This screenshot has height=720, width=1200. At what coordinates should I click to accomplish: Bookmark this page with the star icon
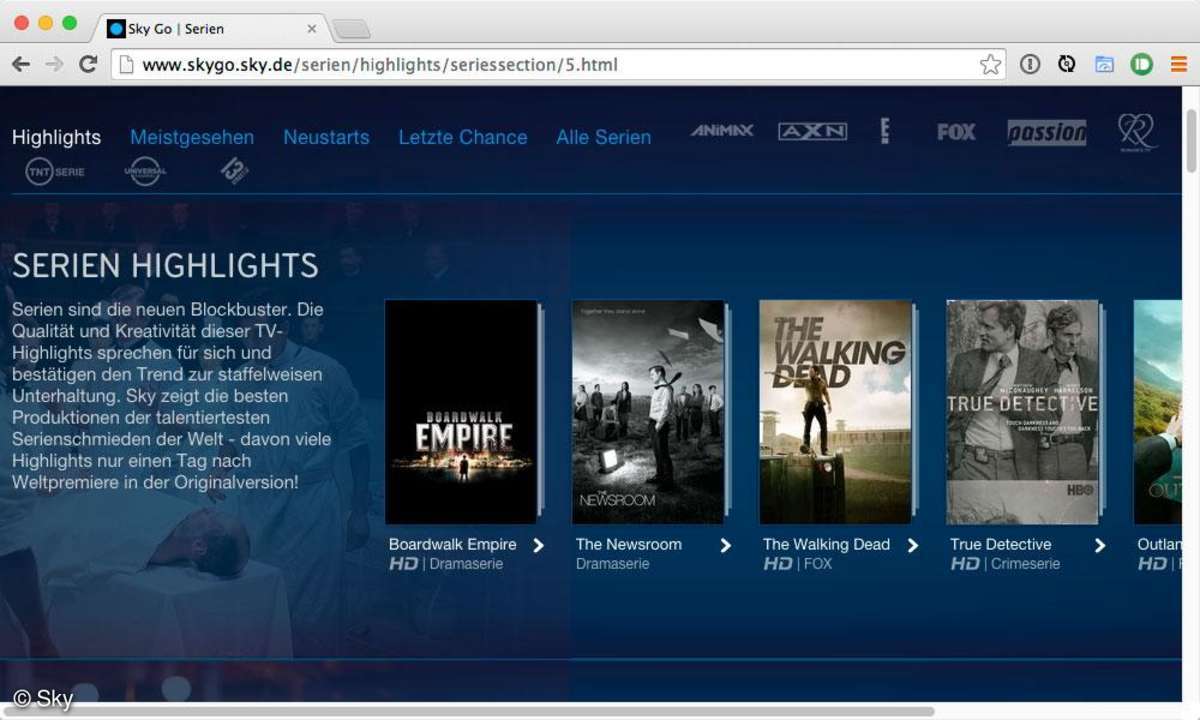click(x=990, y=65)
